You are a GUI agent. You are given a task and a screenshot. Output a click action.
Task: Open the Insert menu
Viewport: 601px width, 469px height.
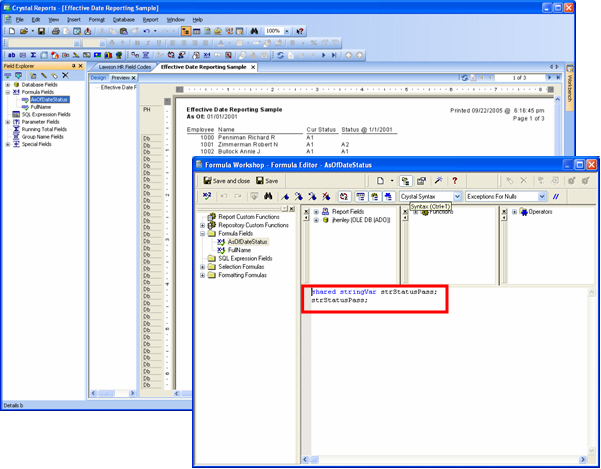pyautogui.click(x=74, y=20)
